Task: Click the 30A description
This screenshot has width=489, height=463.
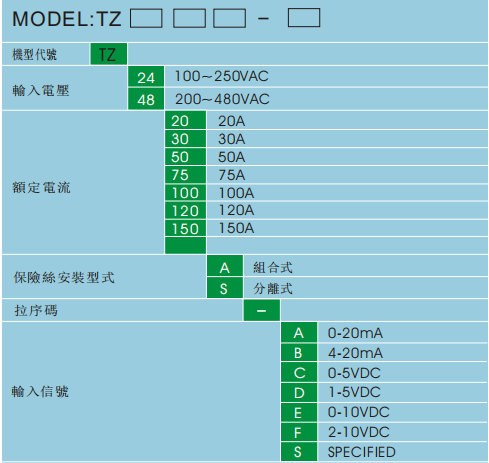Action: coord(232,139)
